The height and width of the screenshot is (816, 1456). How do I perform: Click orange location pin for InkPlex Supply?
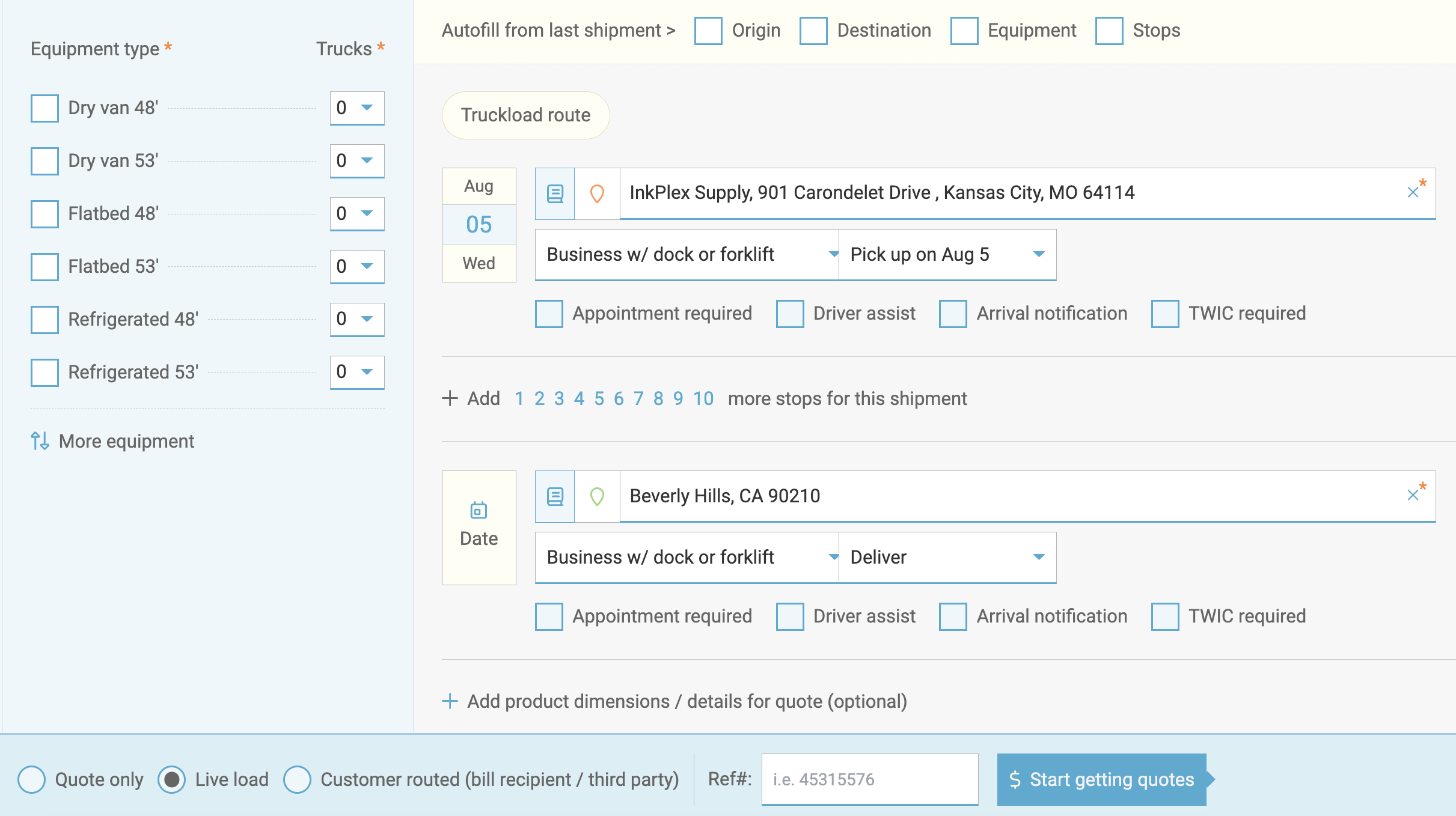(597, 193)
